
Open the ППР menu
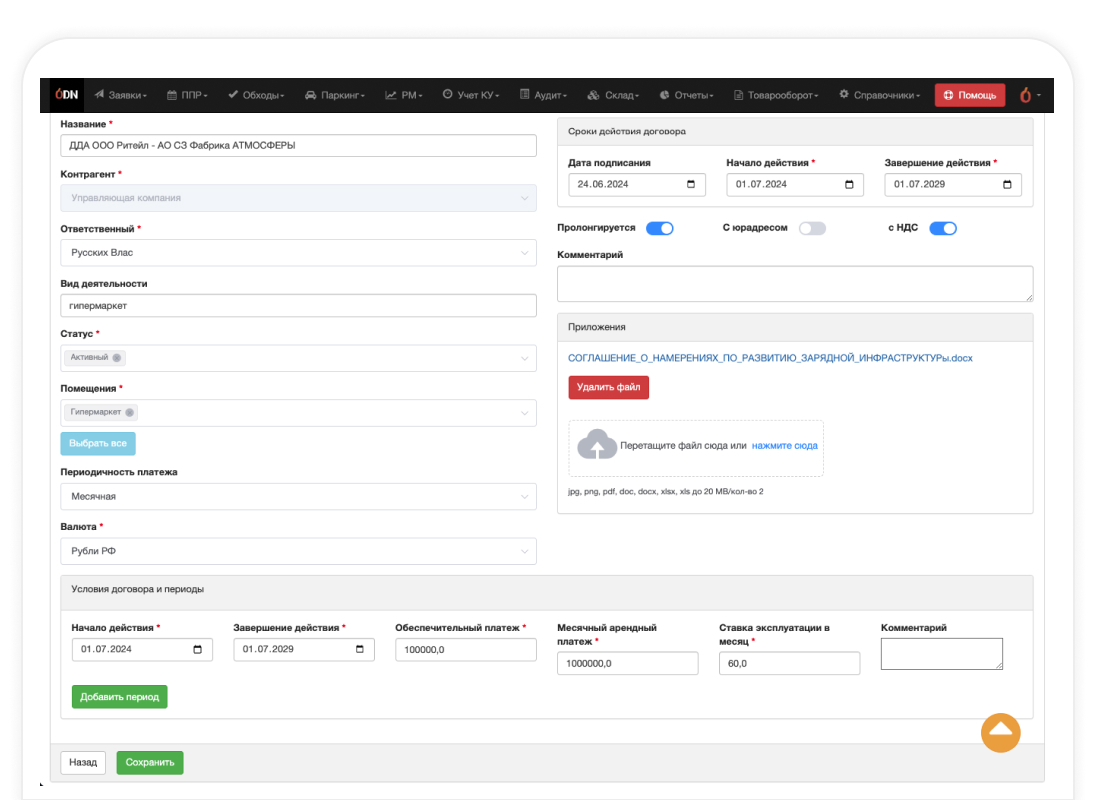[187, 95]
